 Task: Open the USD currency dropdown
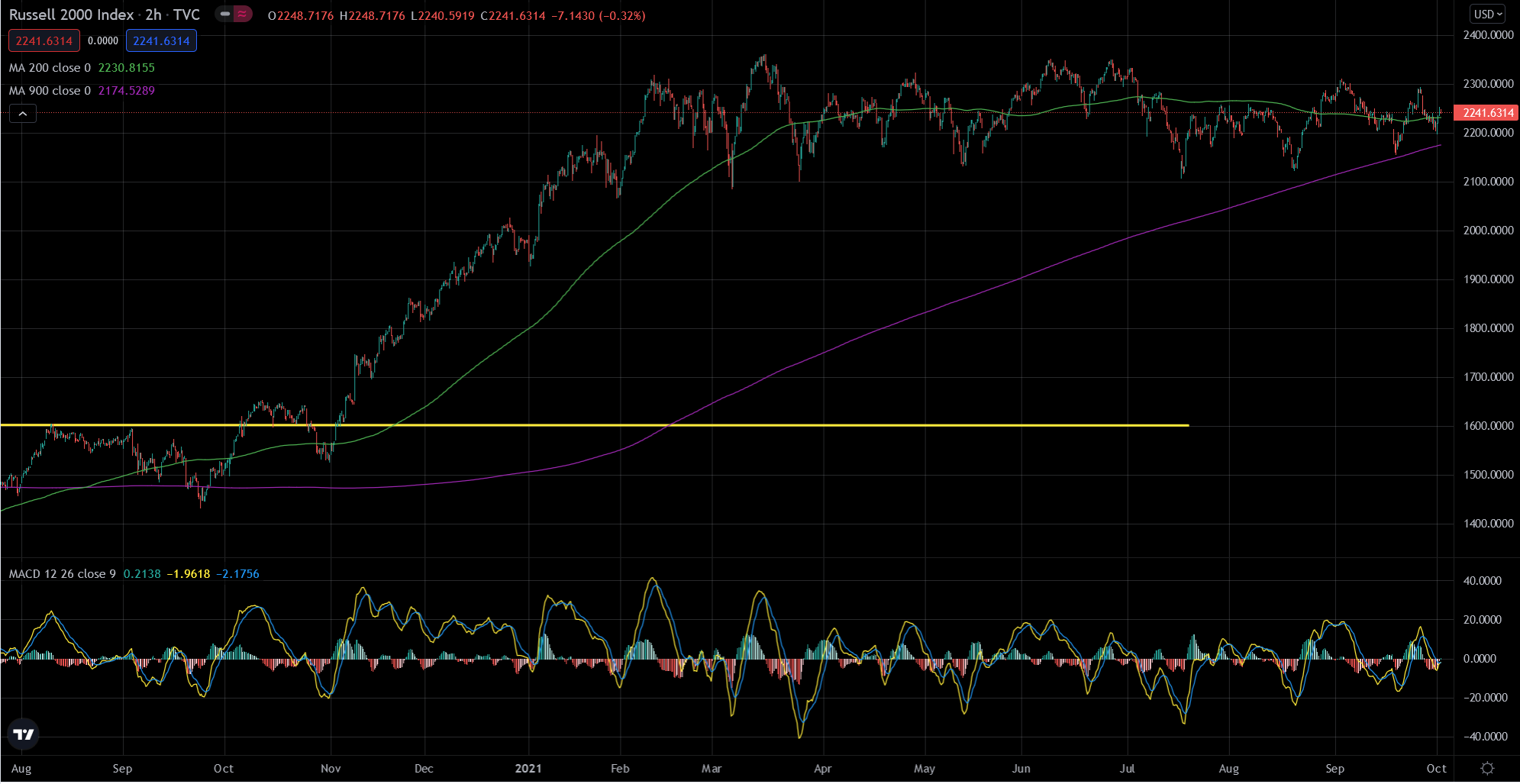click(1488, 14)
